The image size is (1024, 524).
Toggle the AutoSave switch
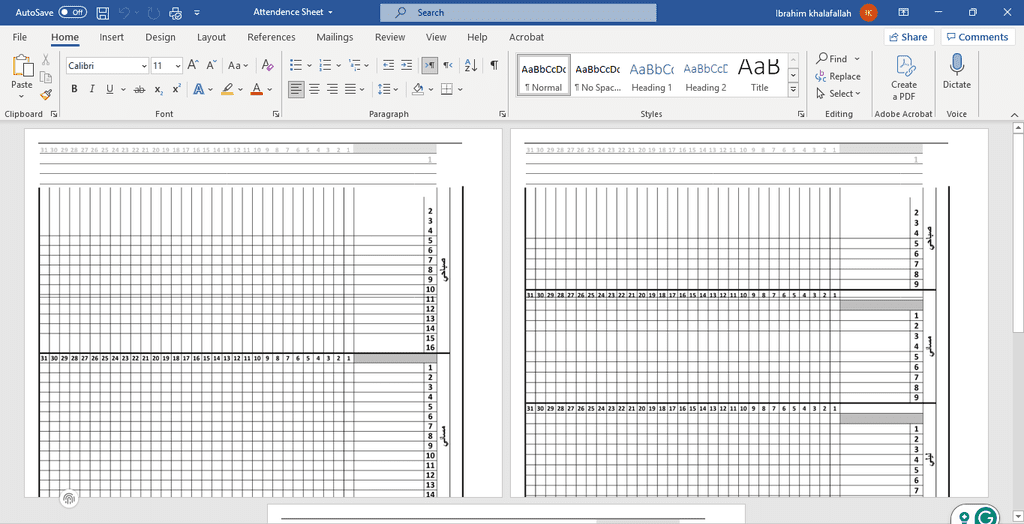click(x=72, y=13)
